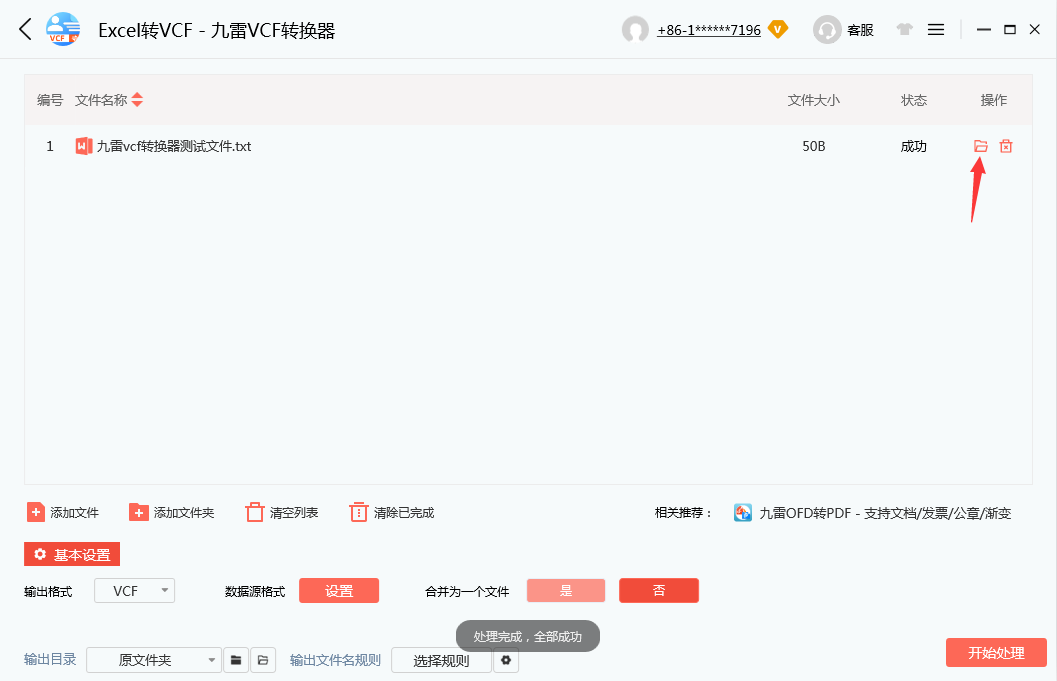This screenshot has height=681, width=1057.
Task: Click 添加文件夹 to add a folder
Action: point(171,512)
